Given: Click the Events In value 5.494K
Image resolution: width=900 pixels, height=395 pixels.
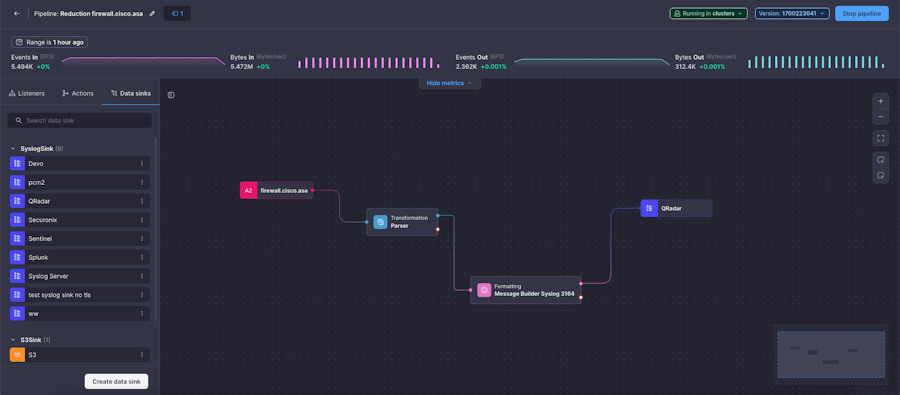Looking at the screenshot, I should [x=22, y=67].
